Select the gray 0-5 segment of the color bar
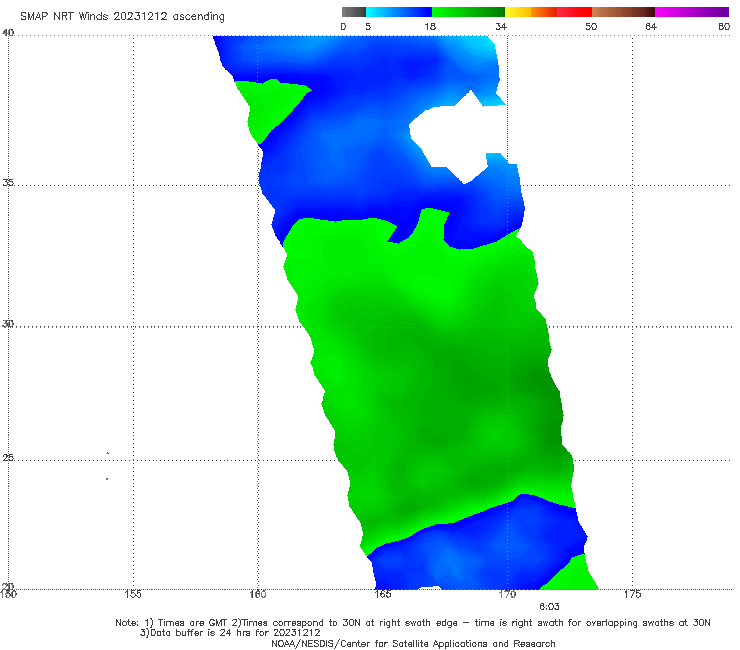Screen dimensions: 740x650 click(x=354, y=12)
